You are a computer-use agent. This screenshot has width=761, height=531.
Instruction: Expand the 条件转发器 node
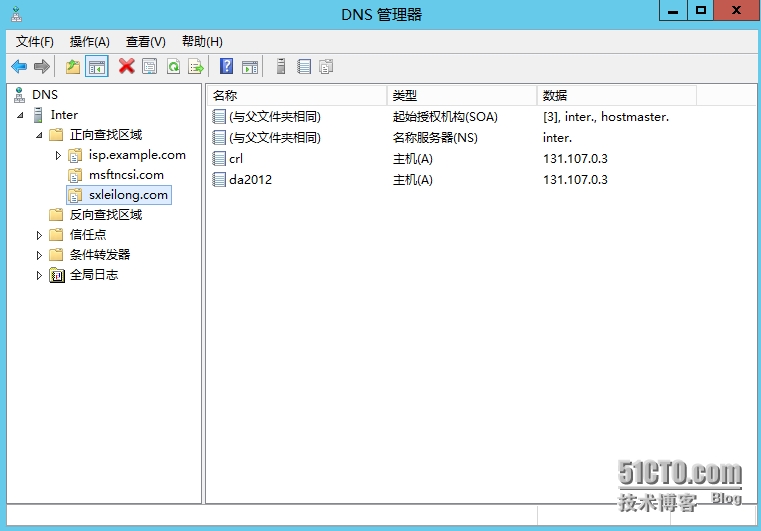39,255
